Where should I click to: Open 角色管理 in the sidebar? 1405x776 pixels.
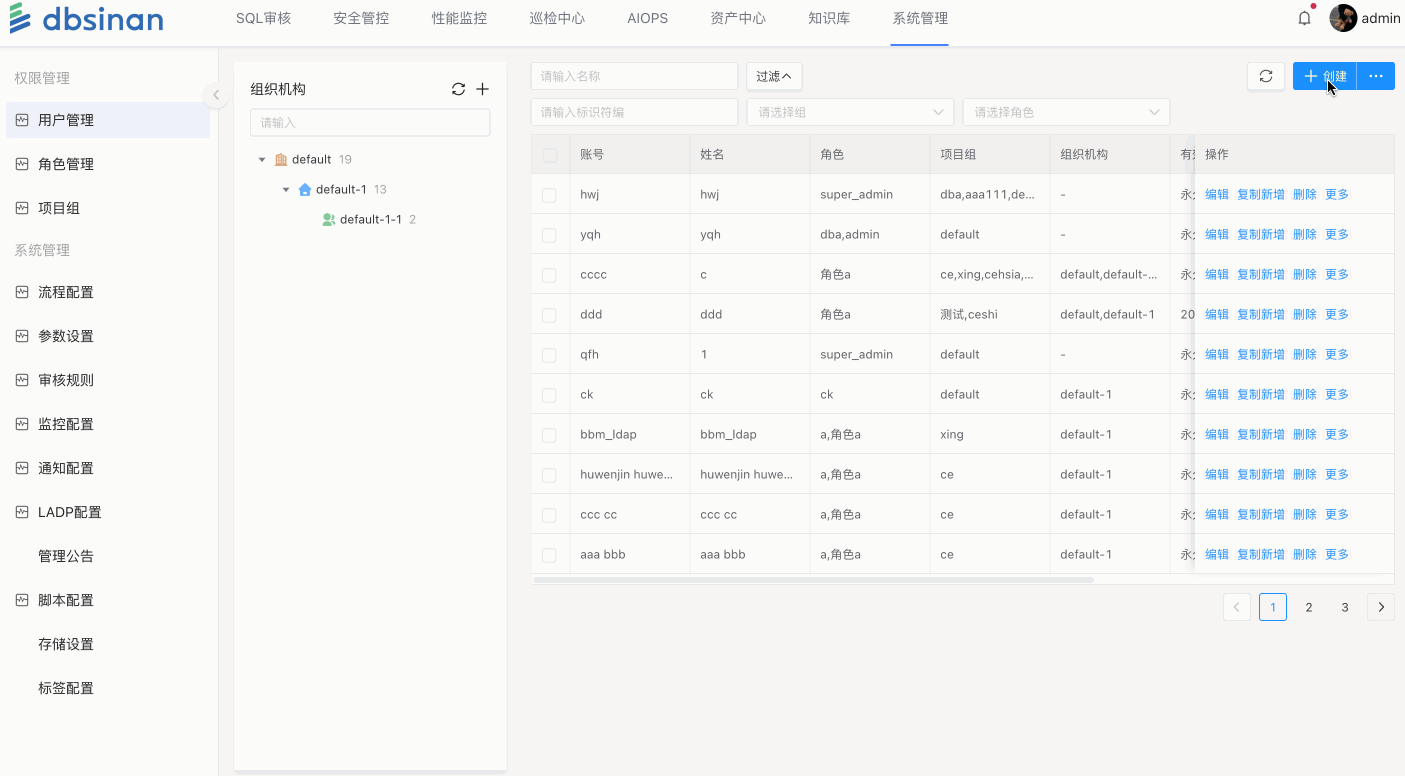point(66,164)
